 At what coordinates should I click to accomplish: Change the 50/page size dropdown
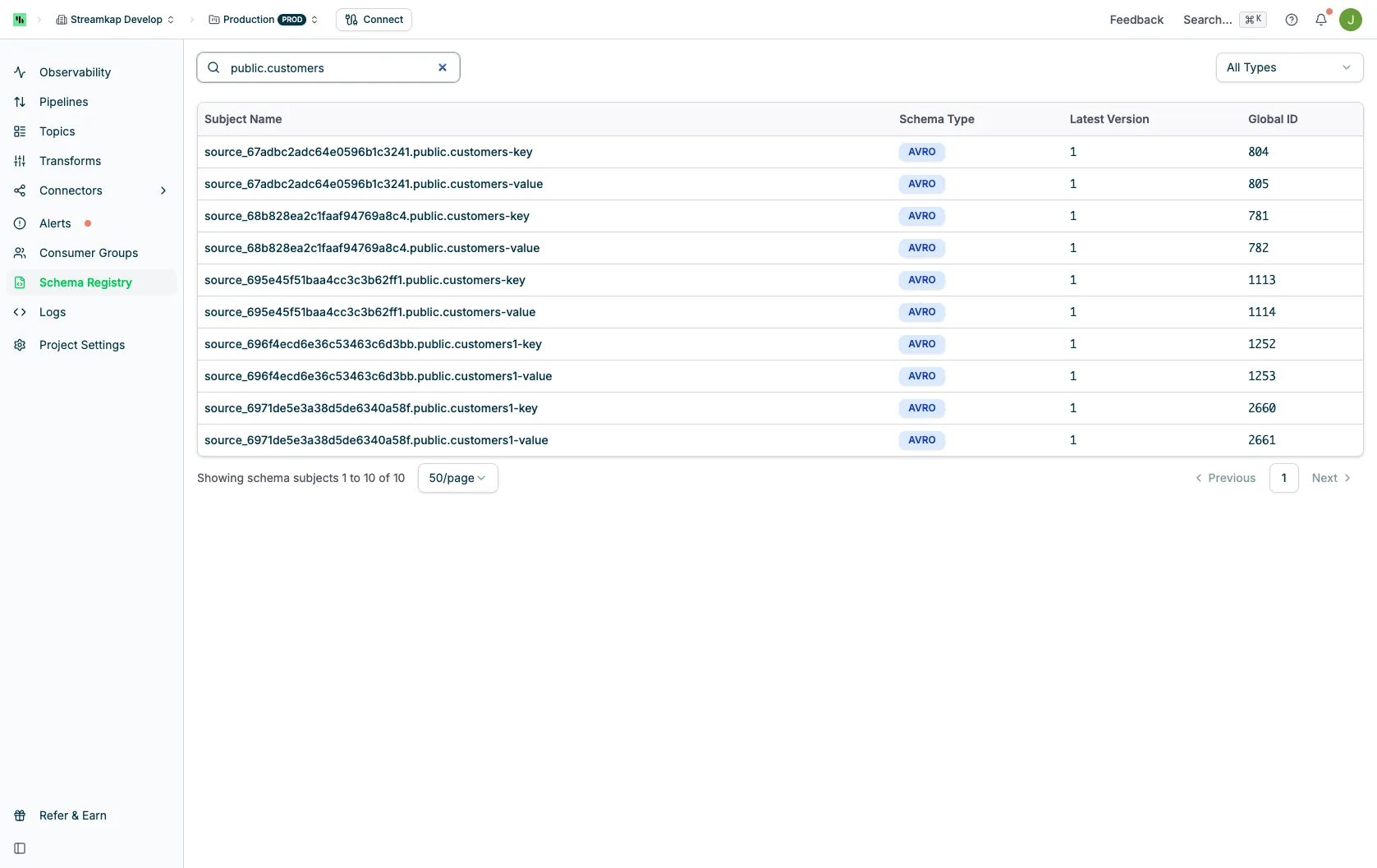457,478
